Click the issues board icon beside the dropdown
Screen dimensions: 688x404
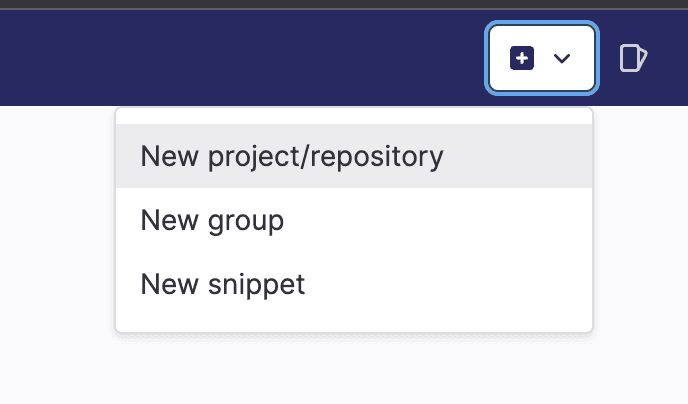(x=633, y=59)
